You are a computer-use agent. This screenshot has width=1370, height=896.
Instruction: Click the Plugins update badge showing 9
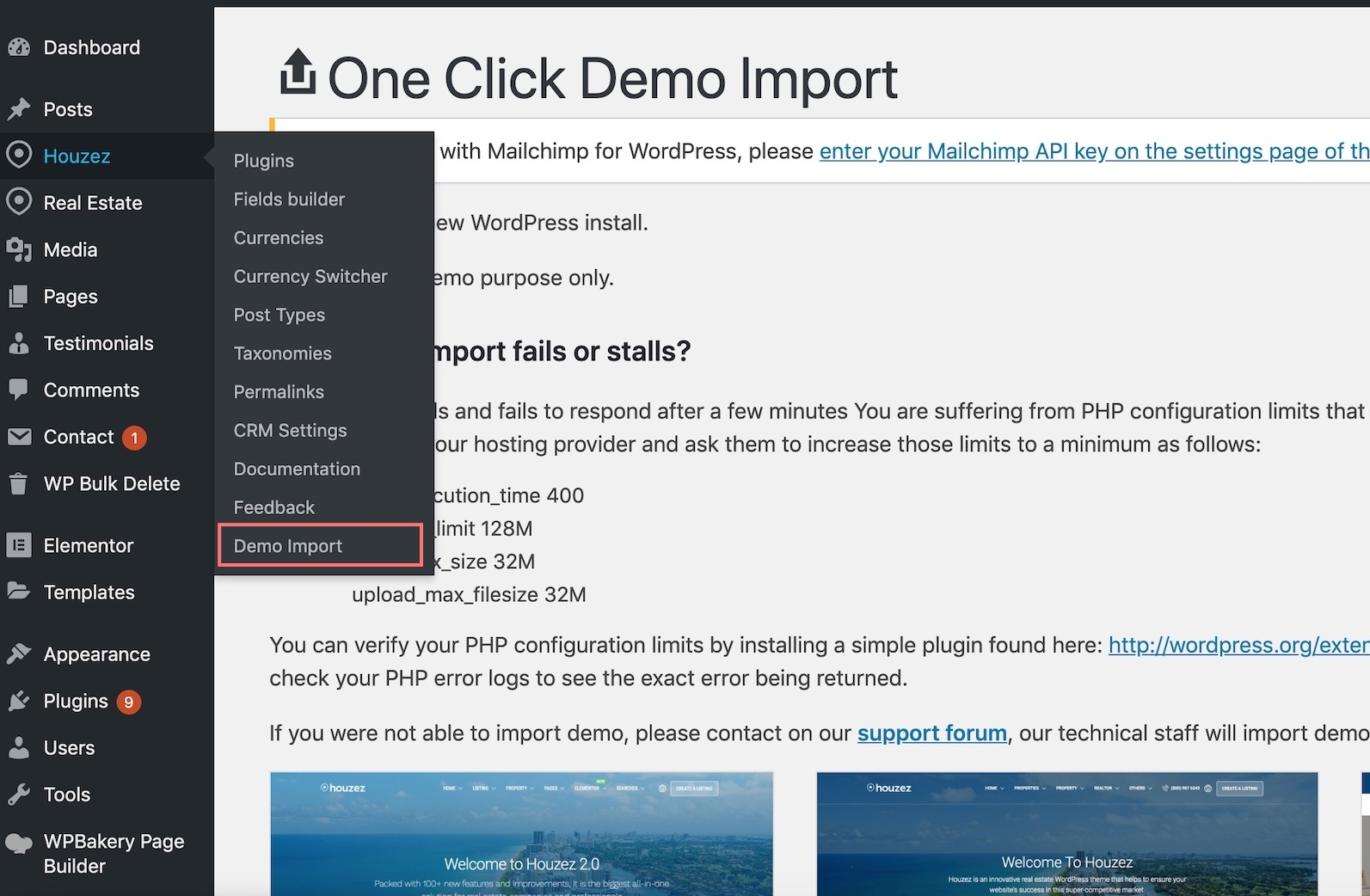128,702
